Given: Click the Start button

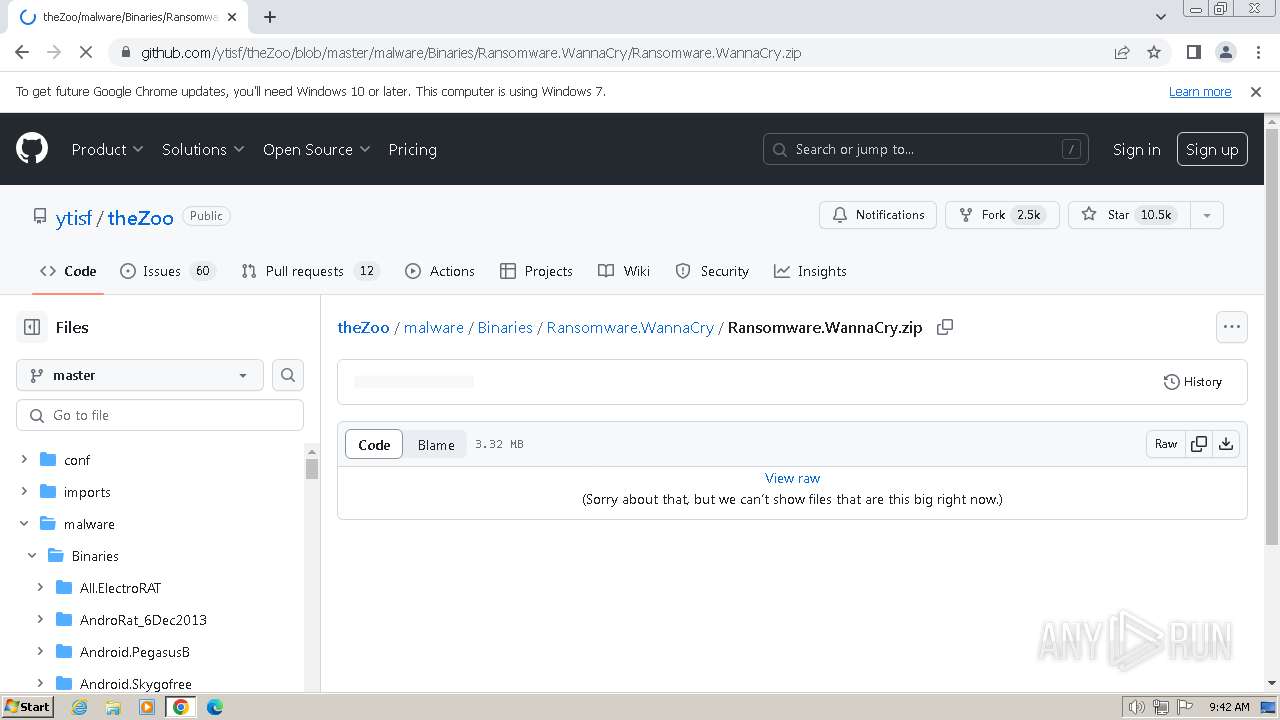Looking at the screenshot, I should pyautogui.click(x=27, y=707).
